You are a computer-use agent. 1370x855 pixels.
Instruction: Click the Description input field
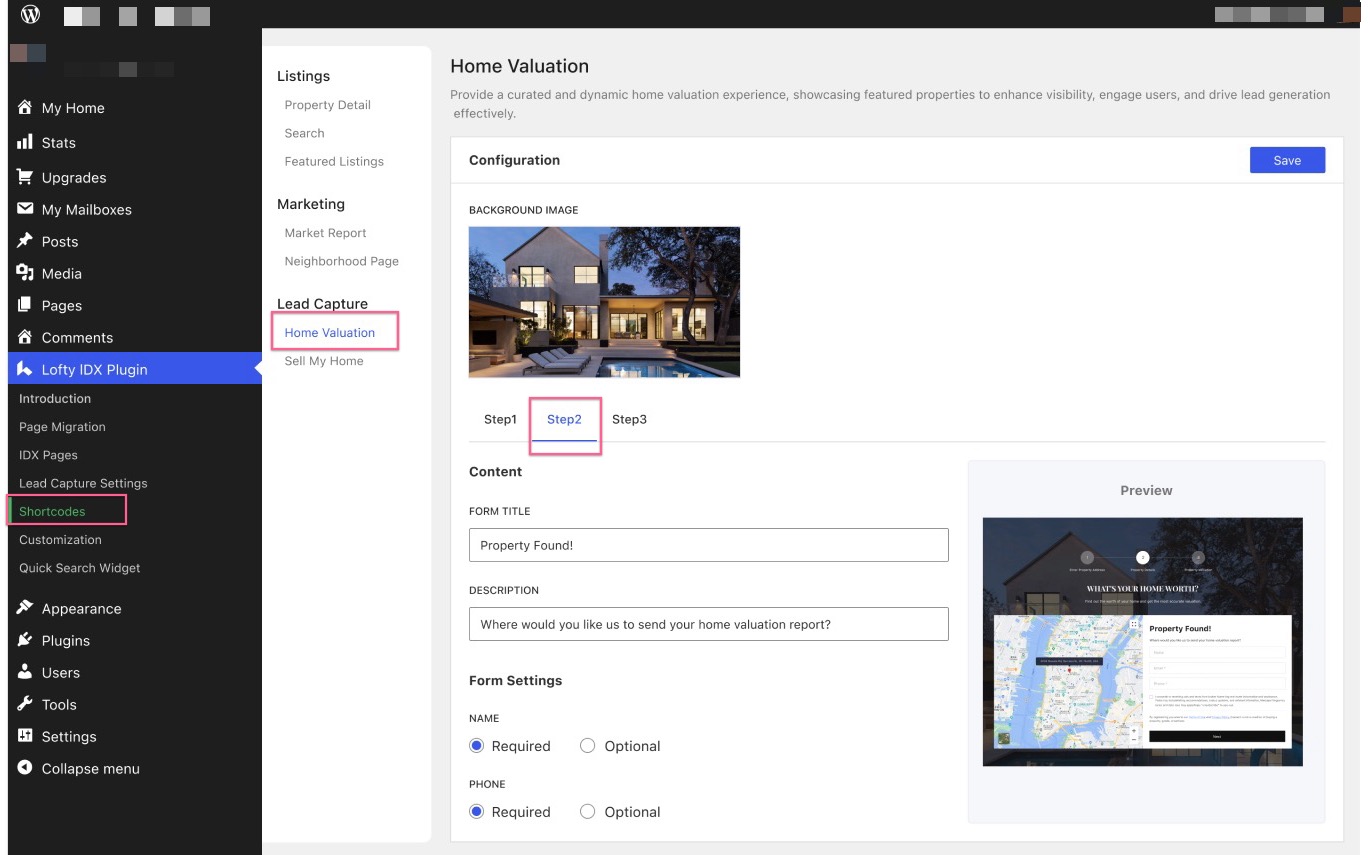pos(708,624)
